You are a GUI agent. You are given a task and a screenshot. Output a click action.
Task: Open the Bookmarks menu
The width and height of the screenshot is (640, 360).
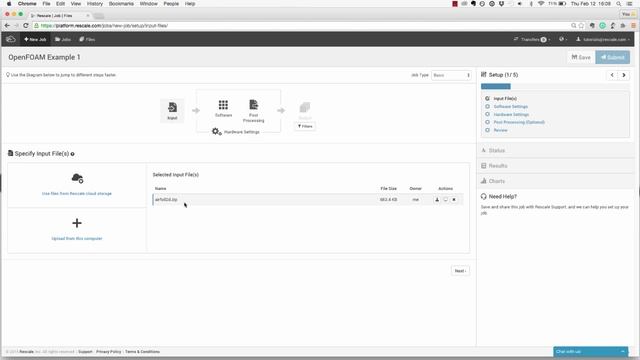121,4
